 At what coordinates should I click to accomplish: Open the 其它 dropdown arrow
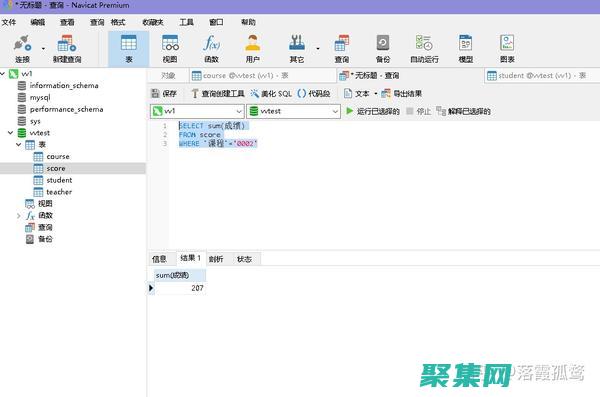point(318,49)
